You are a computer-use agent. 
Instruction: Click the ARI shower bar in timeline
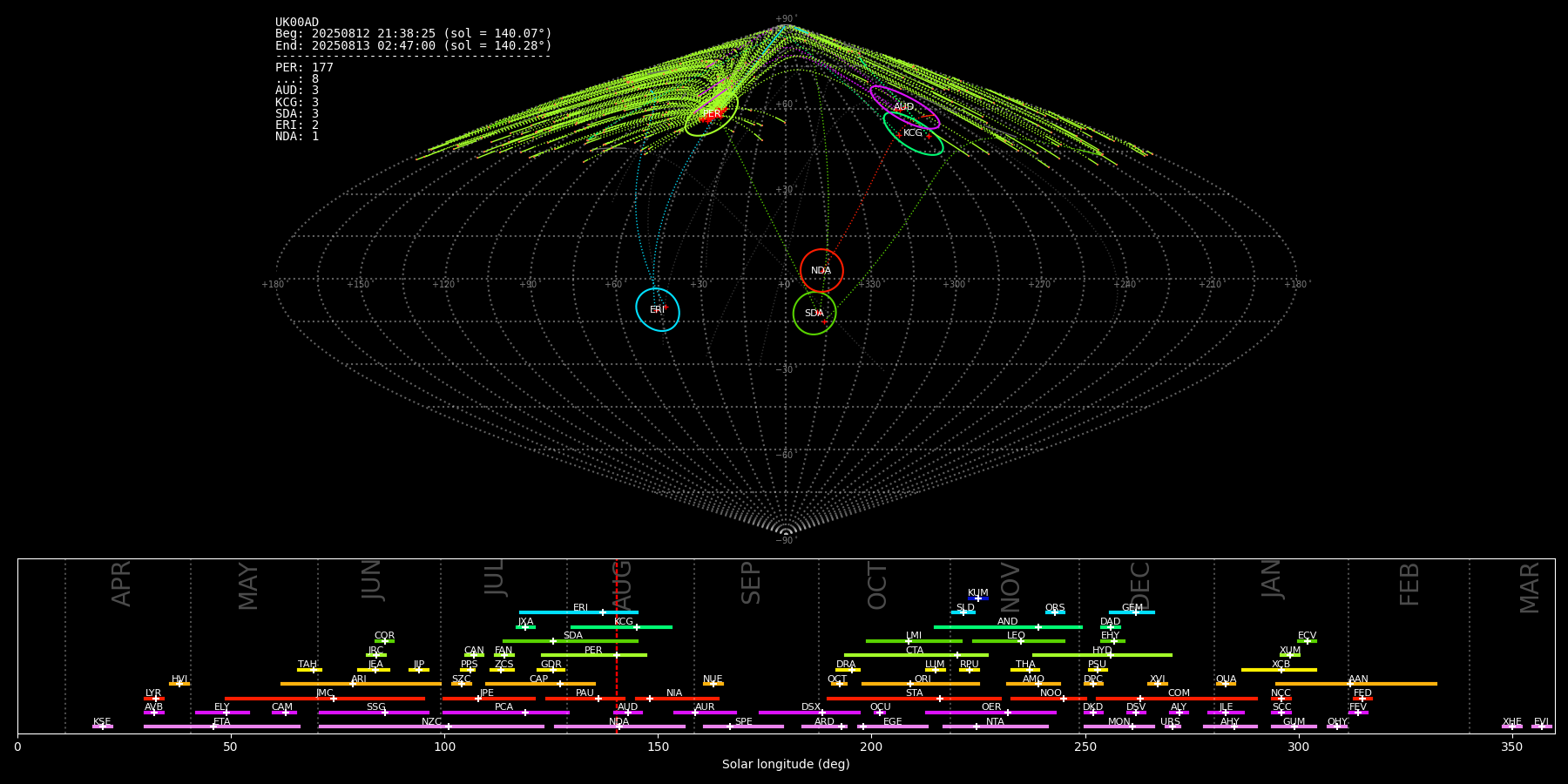361,684
